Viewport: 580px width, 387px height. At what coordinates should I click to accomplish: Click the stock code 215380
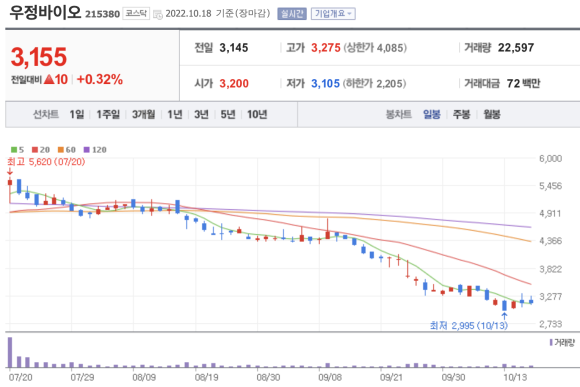[102, 14]
